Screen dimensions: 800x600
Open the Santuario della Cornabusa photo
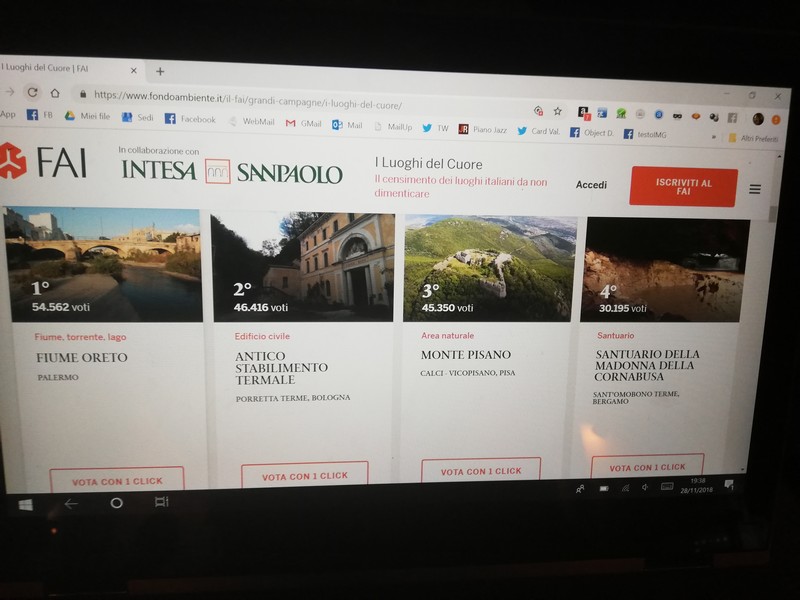click(664, 270)
